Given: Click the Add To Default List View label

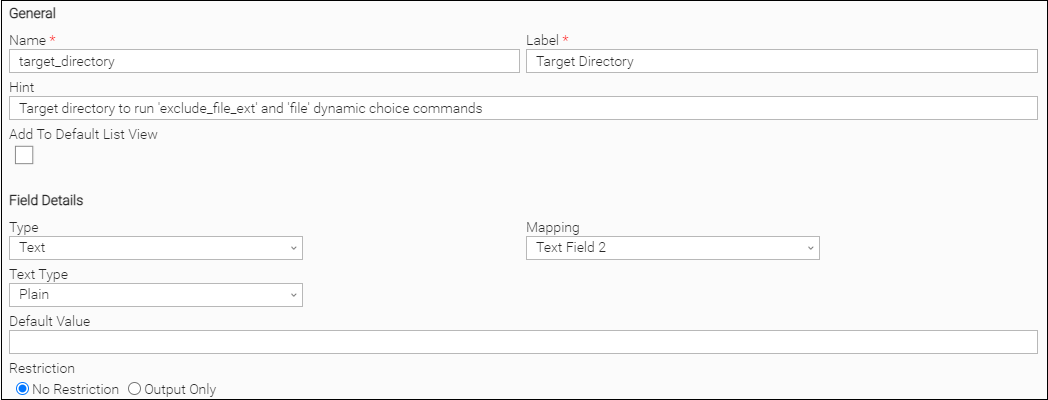Looking at the screenshot, I should click(x=83, y=134).
